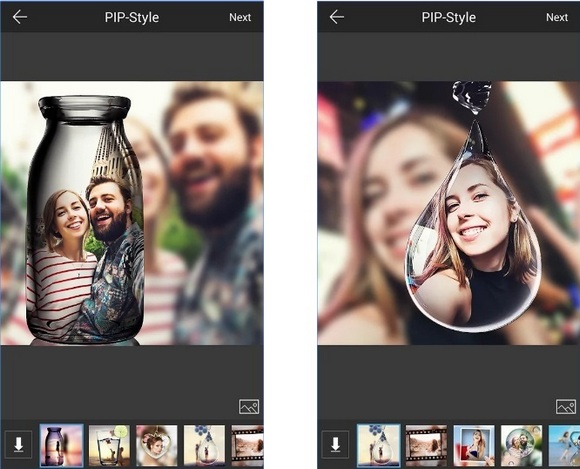Open gallery image icon on left screen
The image size is (580, 469).
point(249,406)
